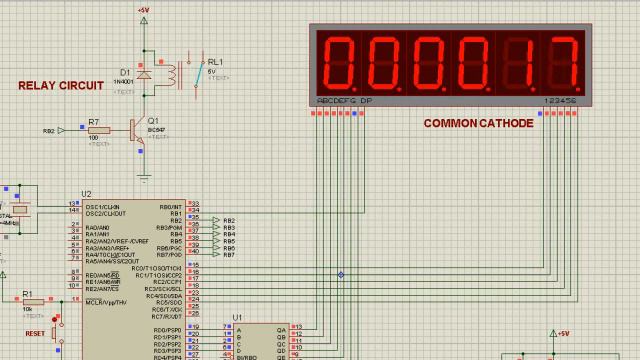Select the Q1 BC547 transistor symbol
This screenshot has height=360, width=640.
pos(138,131)
